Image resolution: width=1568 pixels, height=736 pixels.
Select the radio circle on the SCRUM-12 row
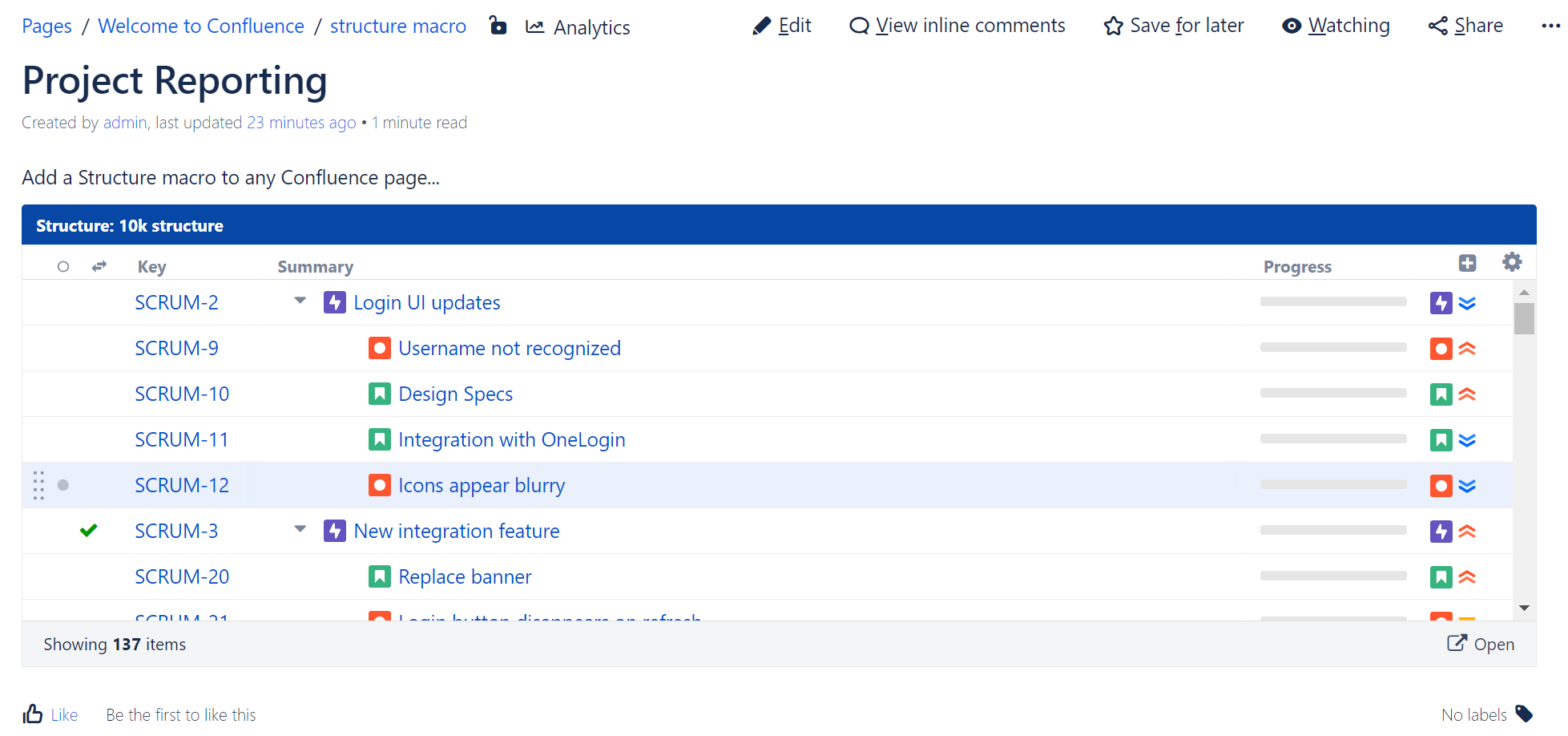[x=63, y=485]
